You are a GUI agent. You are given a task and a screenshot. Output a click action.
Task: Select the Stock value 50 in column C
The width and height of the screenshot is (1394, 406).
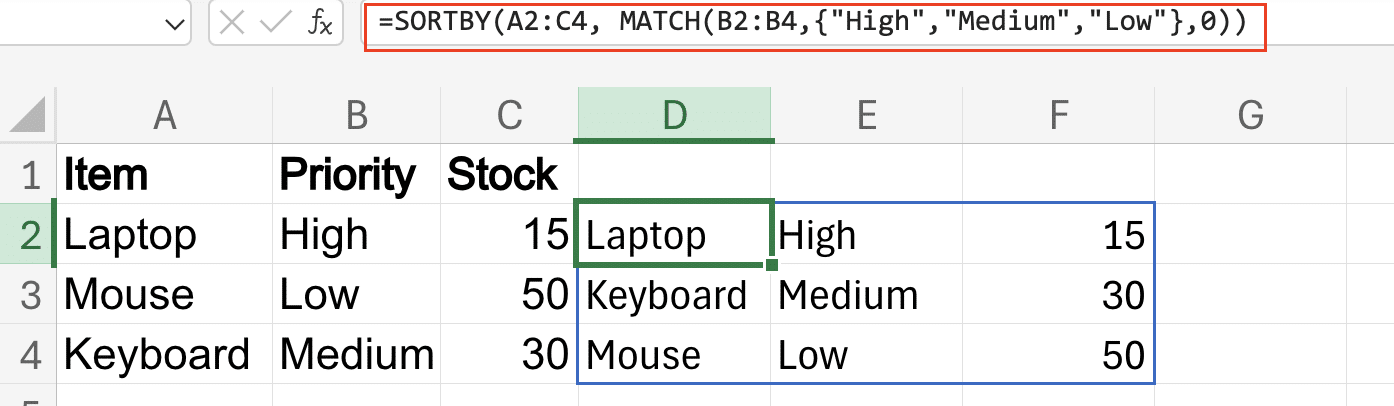[509, 294]
